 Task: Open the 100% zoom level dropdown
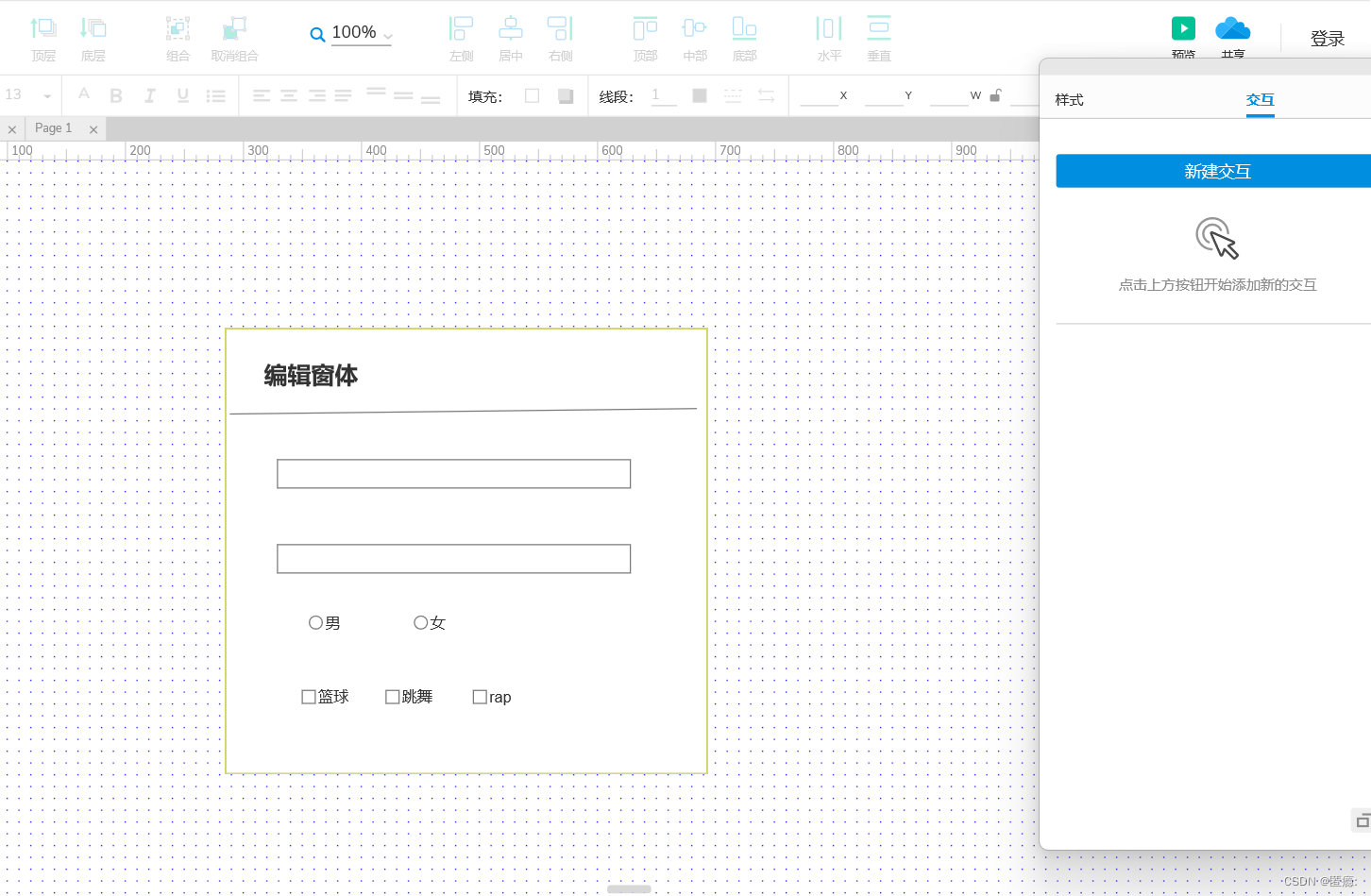point(362,33)
